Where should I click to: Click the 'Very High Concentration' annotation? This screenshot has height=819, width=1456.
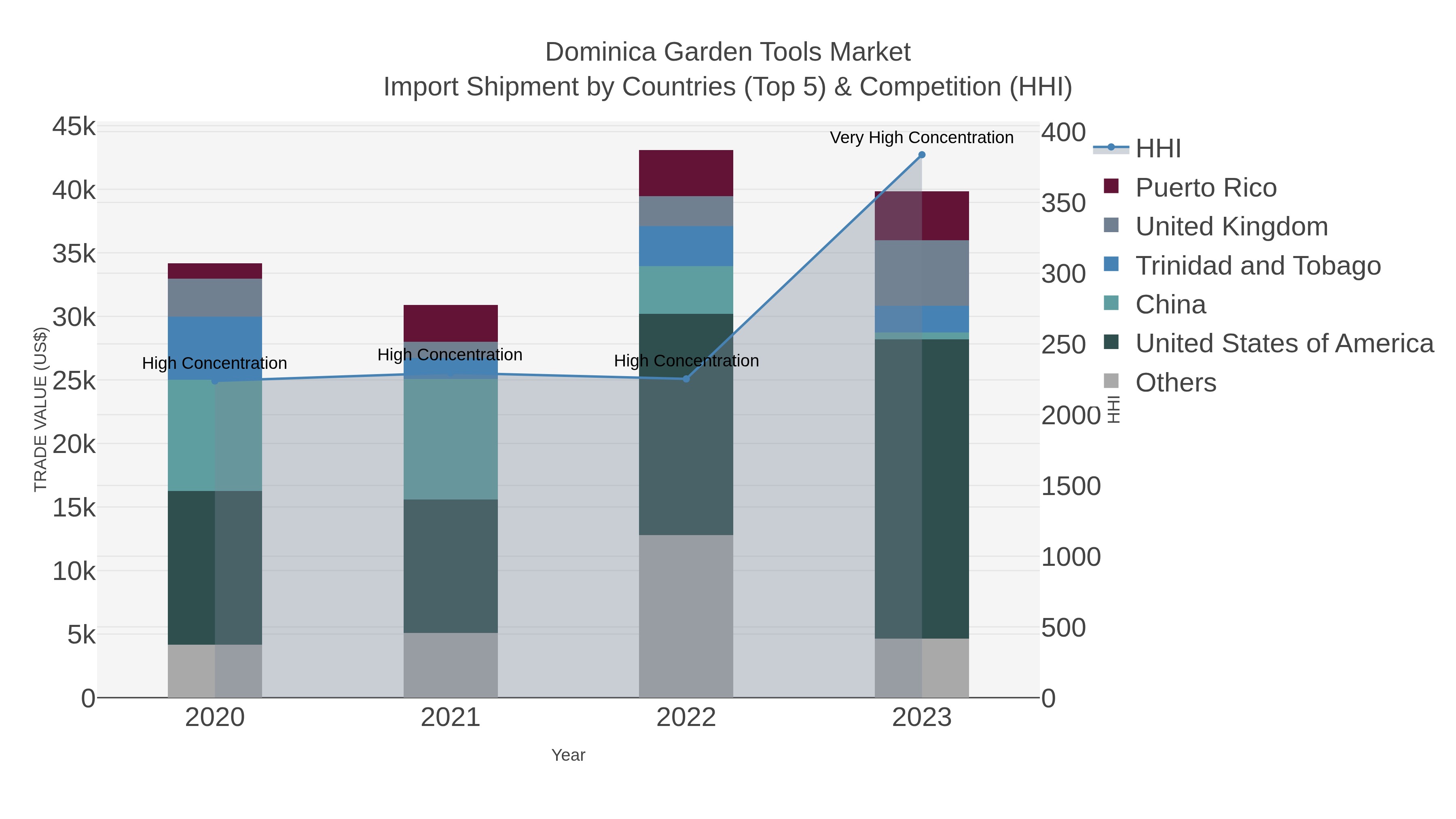(922, 138)
